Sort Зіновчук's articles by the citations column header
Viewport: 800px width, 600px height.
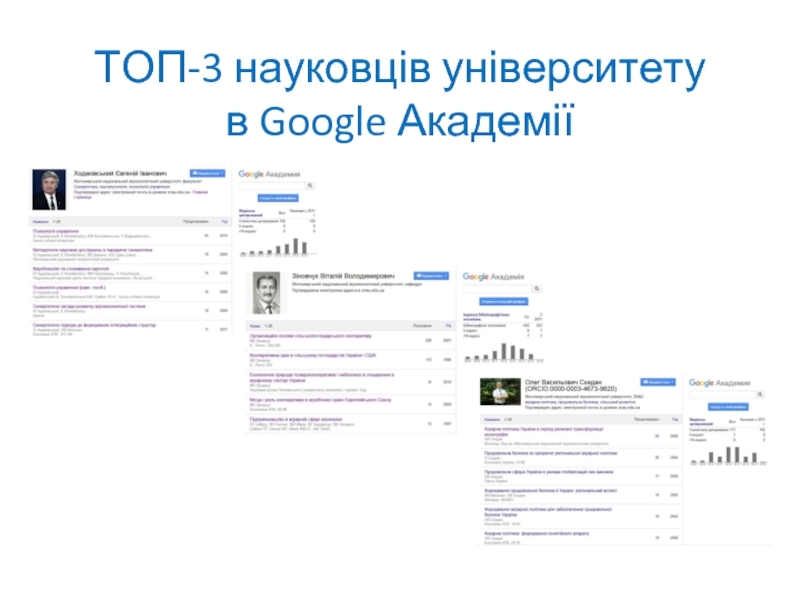(x=422, y=326)
